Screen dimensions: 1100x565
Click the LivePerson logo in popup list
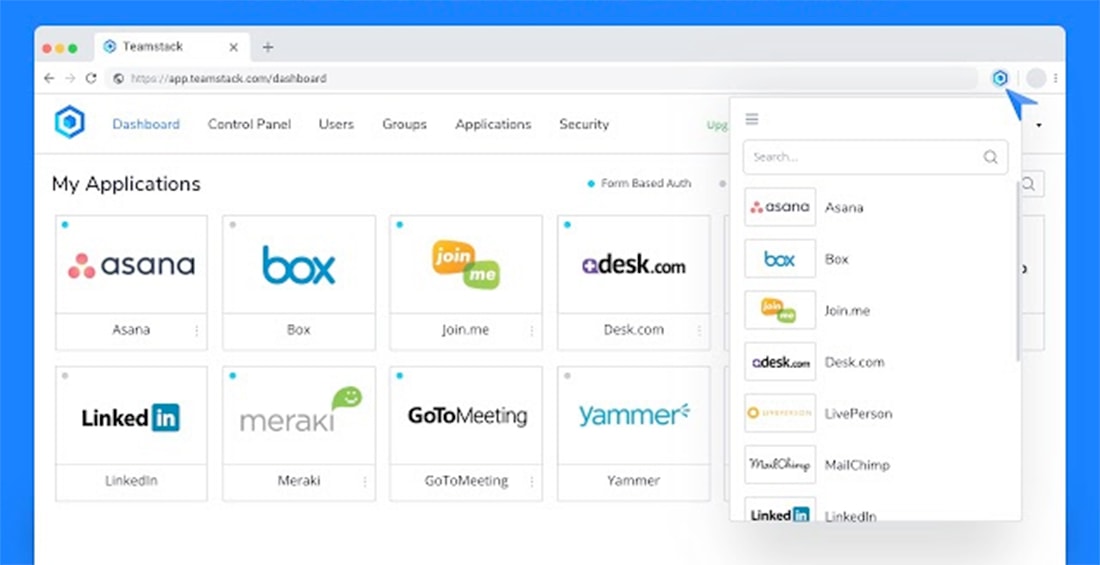[x=780, y=413]
